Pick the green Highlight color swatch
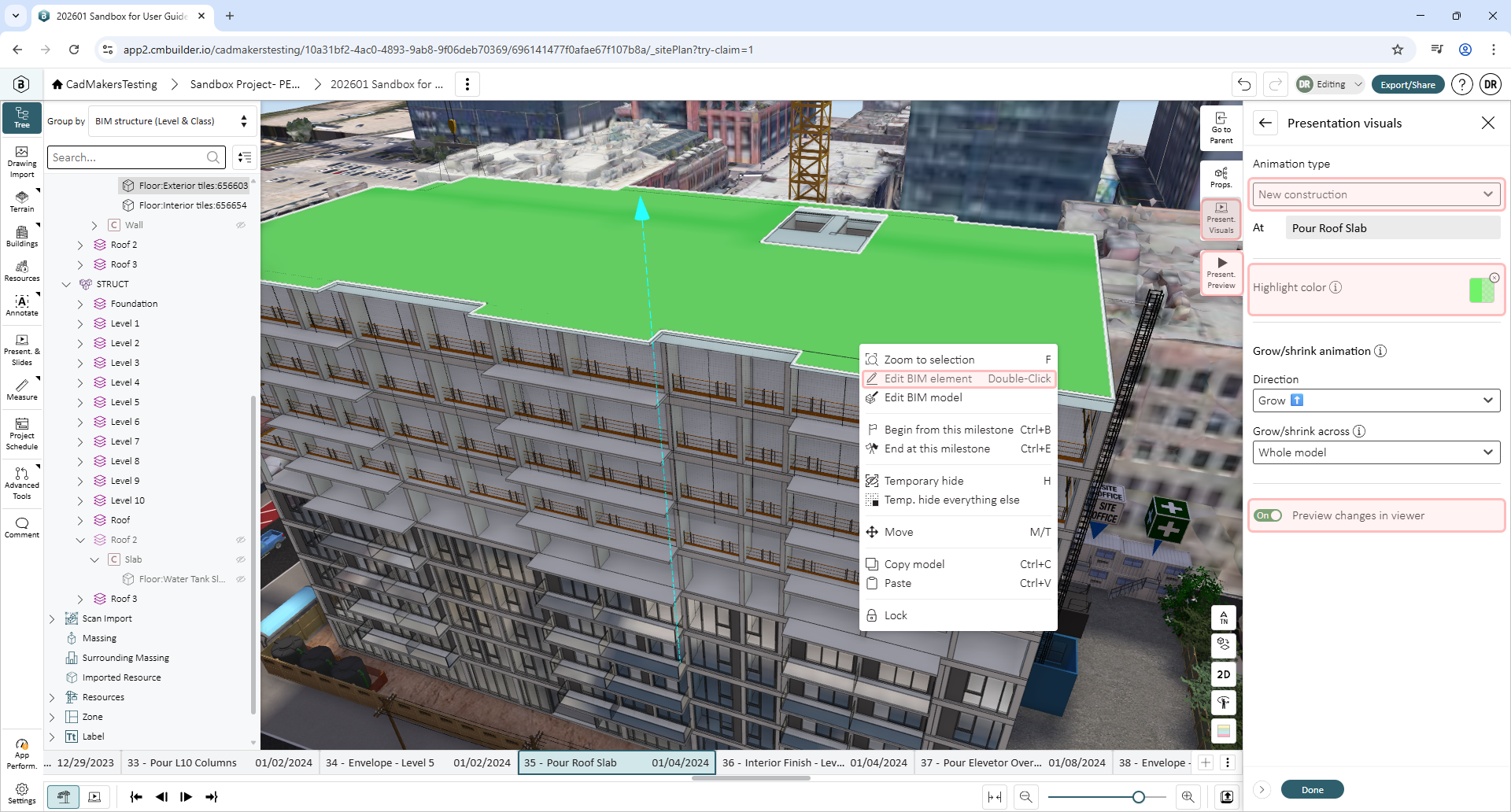This screenshot has height=812, width=1511. [1481, 290]
